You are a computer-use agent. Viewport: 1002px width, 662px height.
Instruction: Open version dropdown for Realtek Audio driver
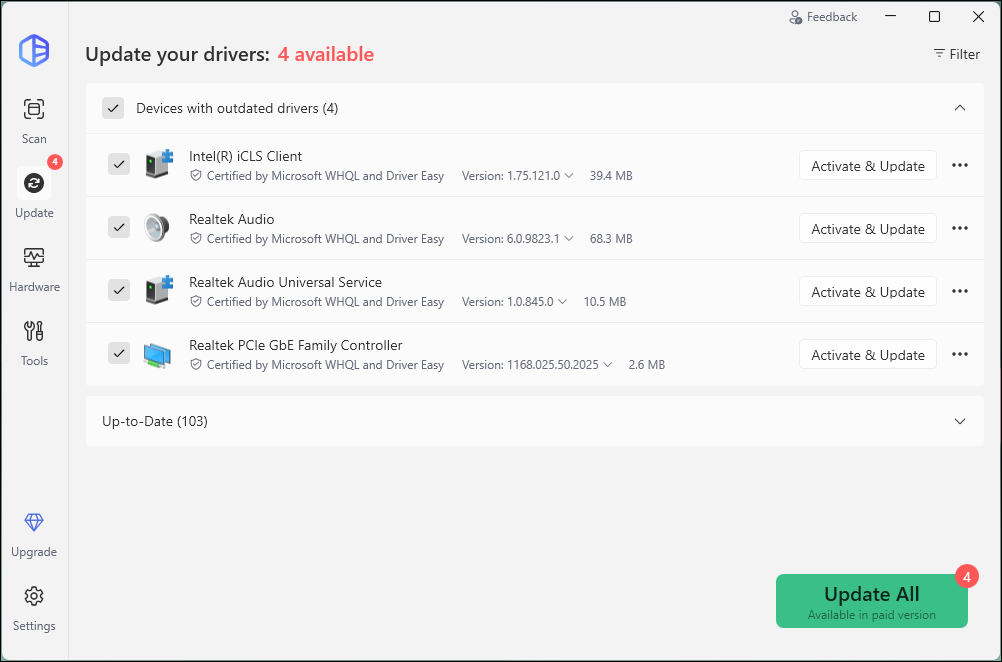click(569, 239)
